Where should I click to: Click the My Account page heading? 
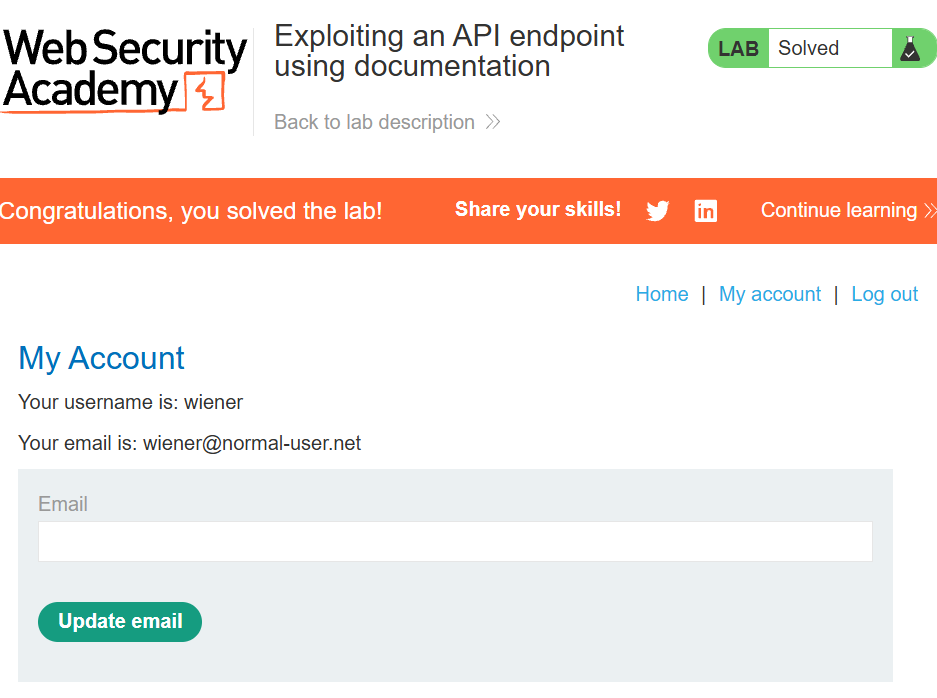102,358
